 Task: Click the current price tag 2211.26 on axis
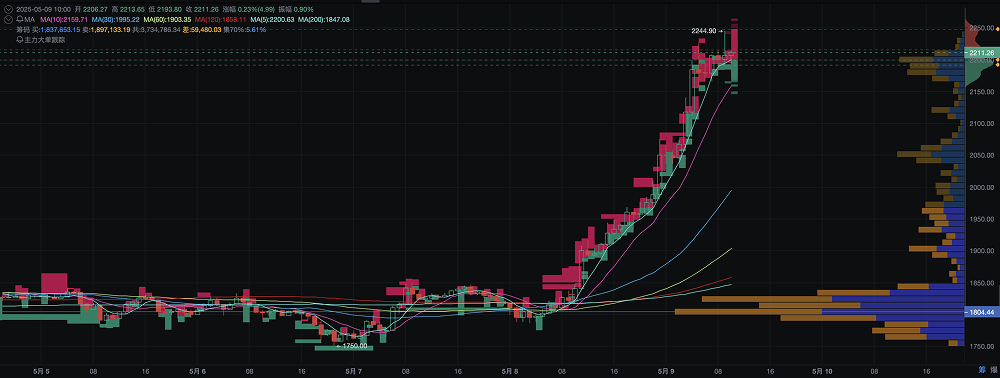(982, 52)
